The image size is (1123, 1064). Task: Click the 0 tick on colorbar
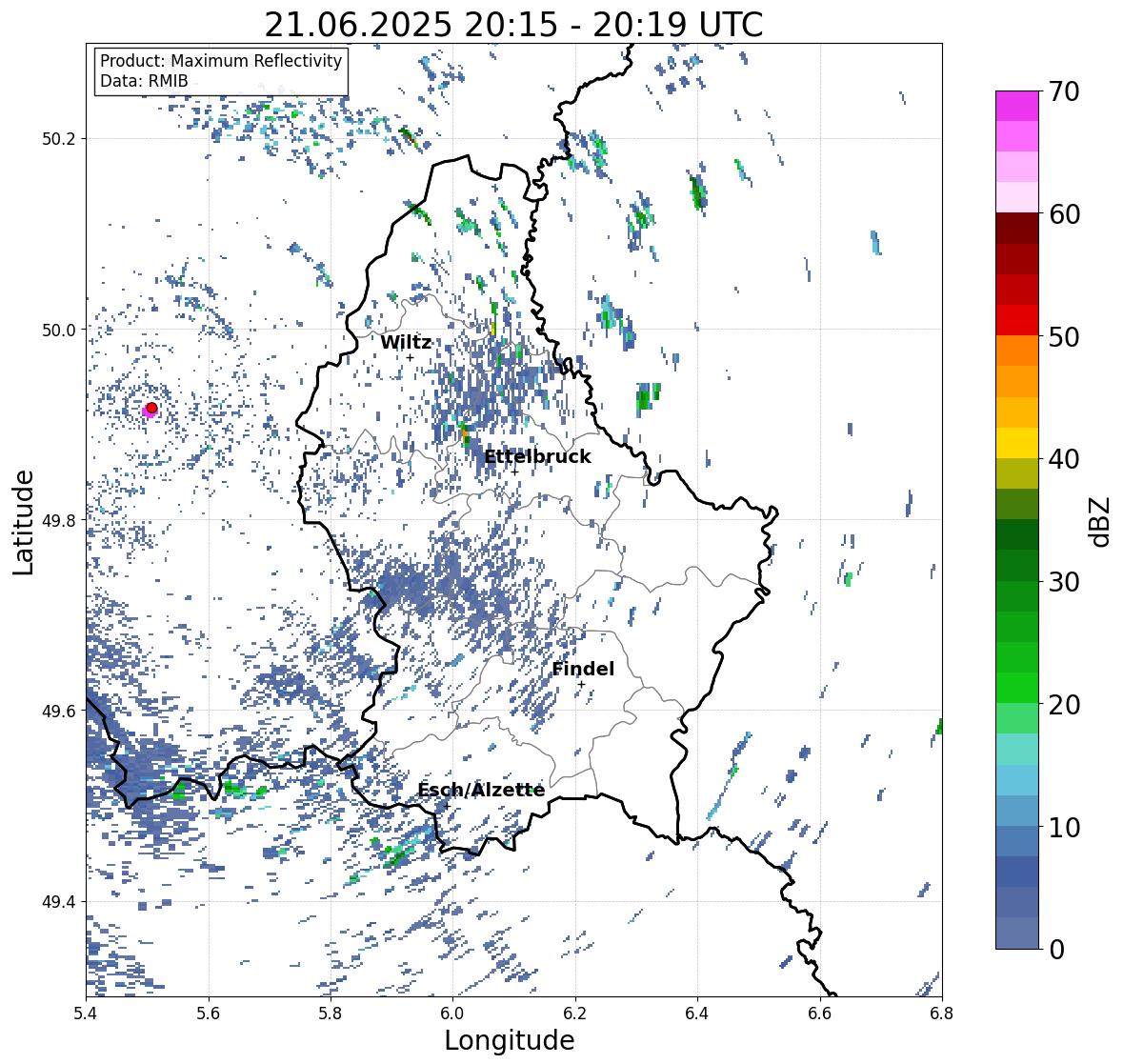tap(1057, 950)
